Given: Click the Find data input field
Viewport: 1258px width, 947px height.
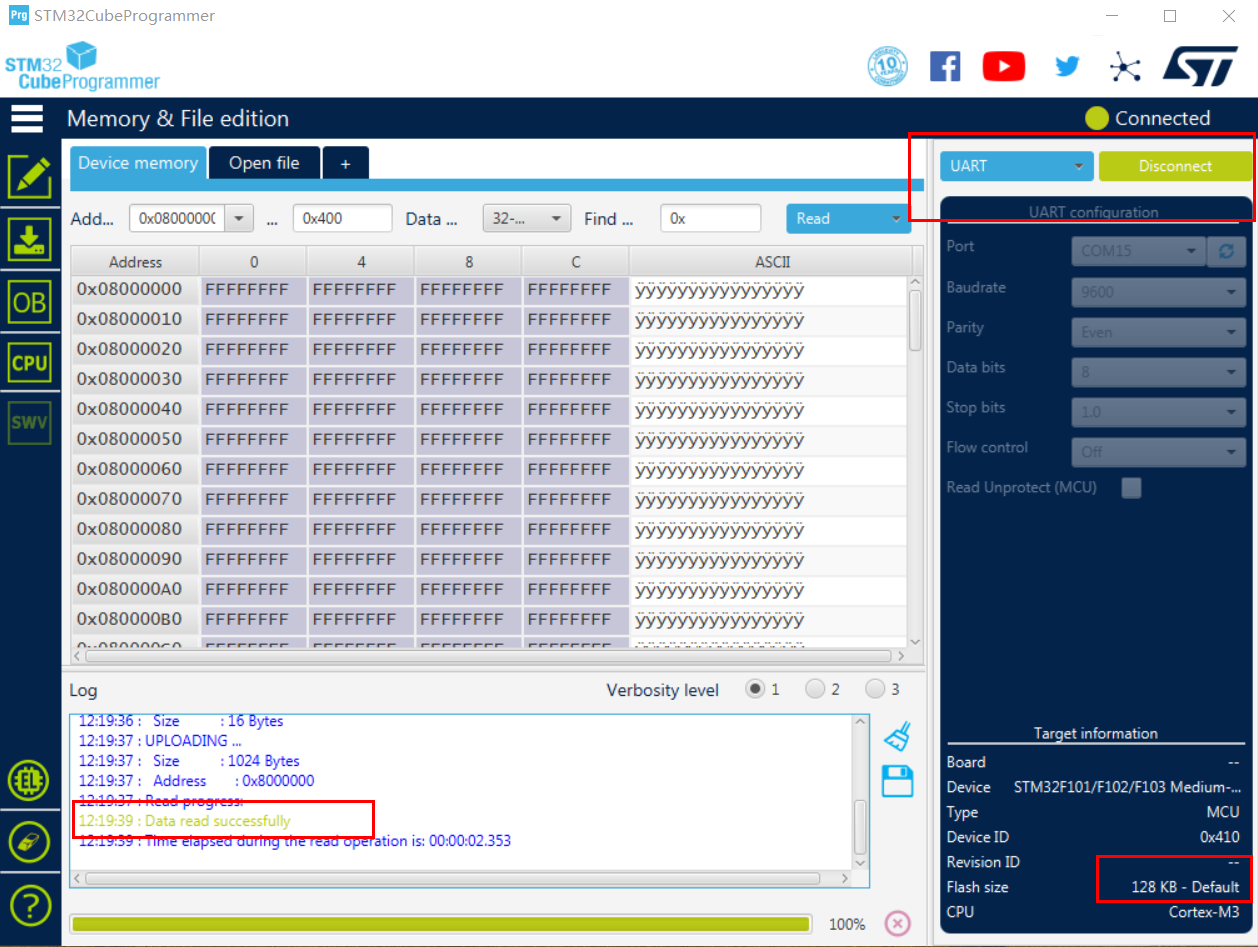Looking at the screenshot, I should pyautogui.click(x=710, y=218).
